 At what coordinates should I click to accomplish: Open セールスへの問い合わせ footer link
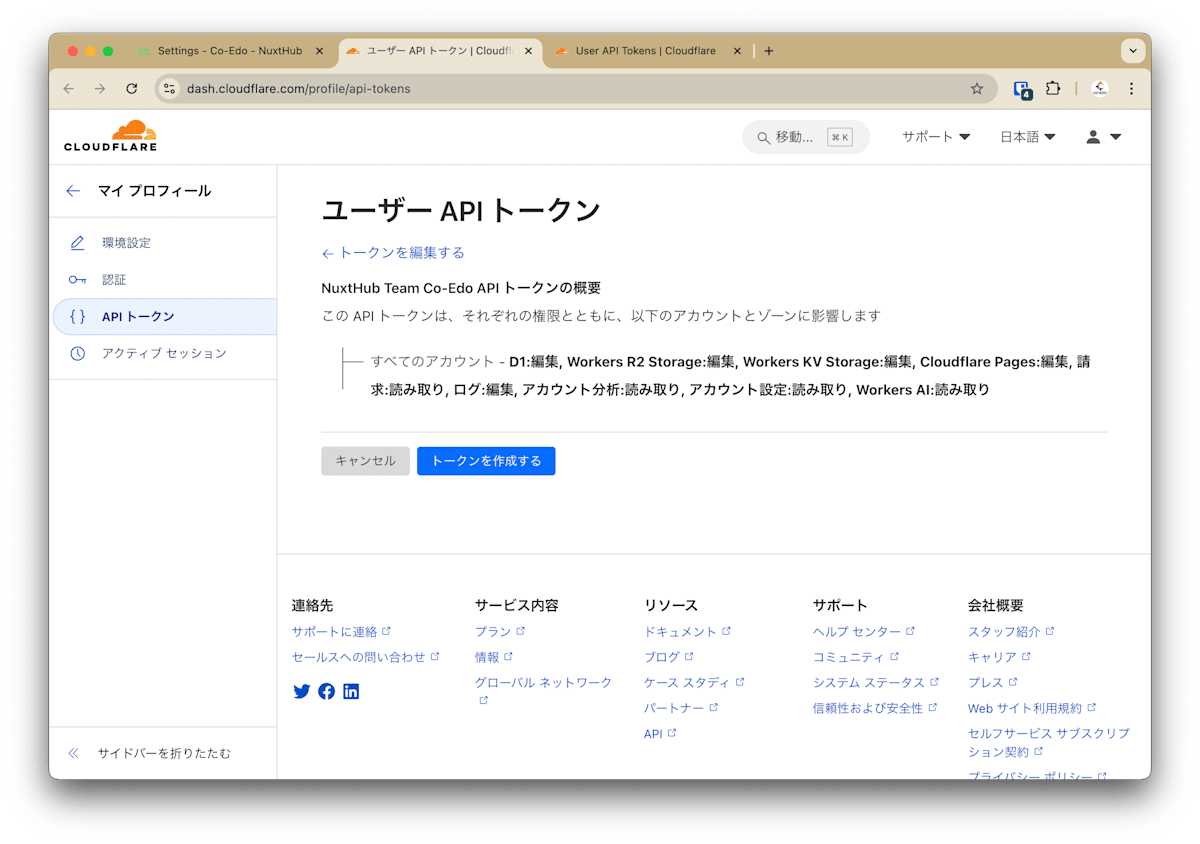[366, 657]
